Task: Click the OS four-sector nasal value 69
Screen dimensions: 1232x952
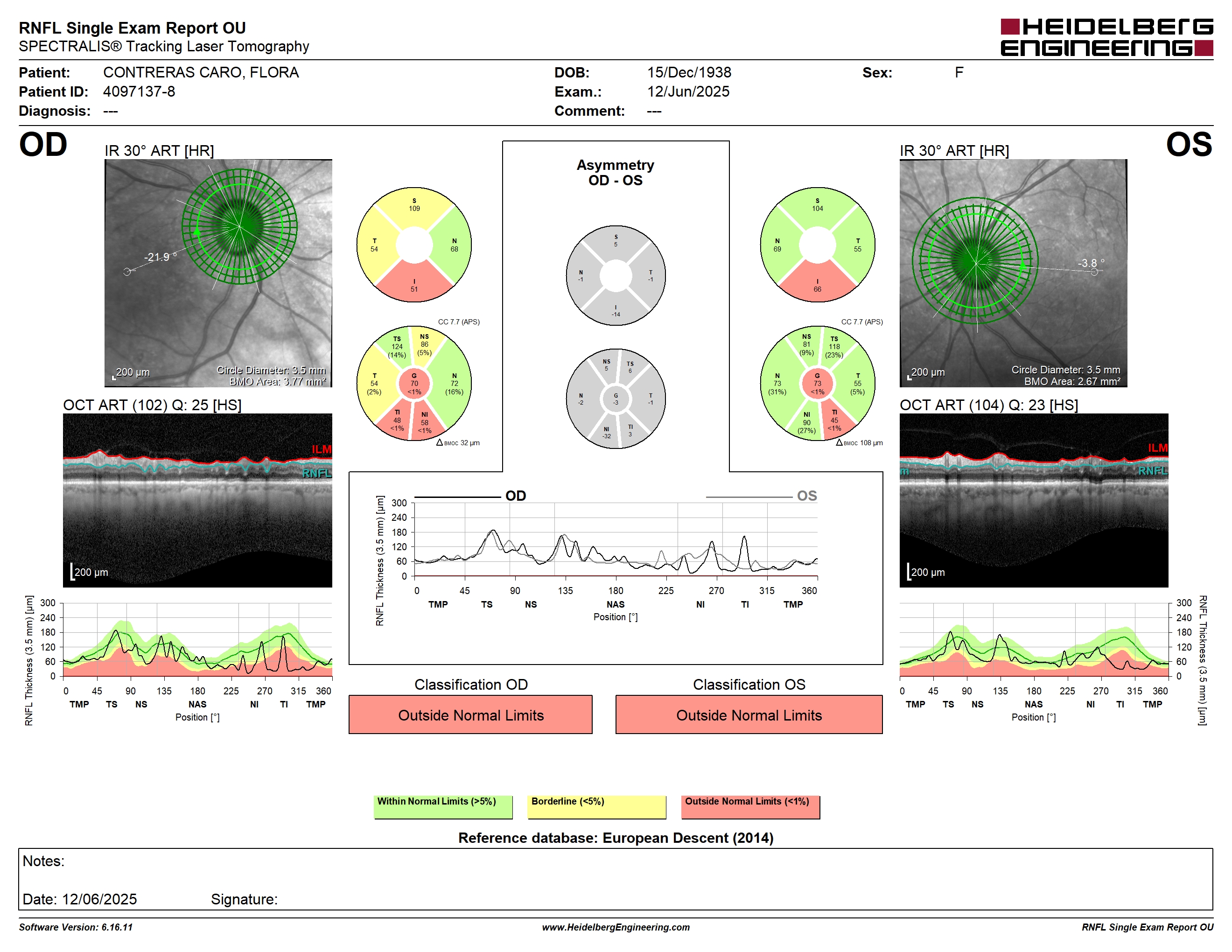Action: pyautogui.click(x=777, y=249)
